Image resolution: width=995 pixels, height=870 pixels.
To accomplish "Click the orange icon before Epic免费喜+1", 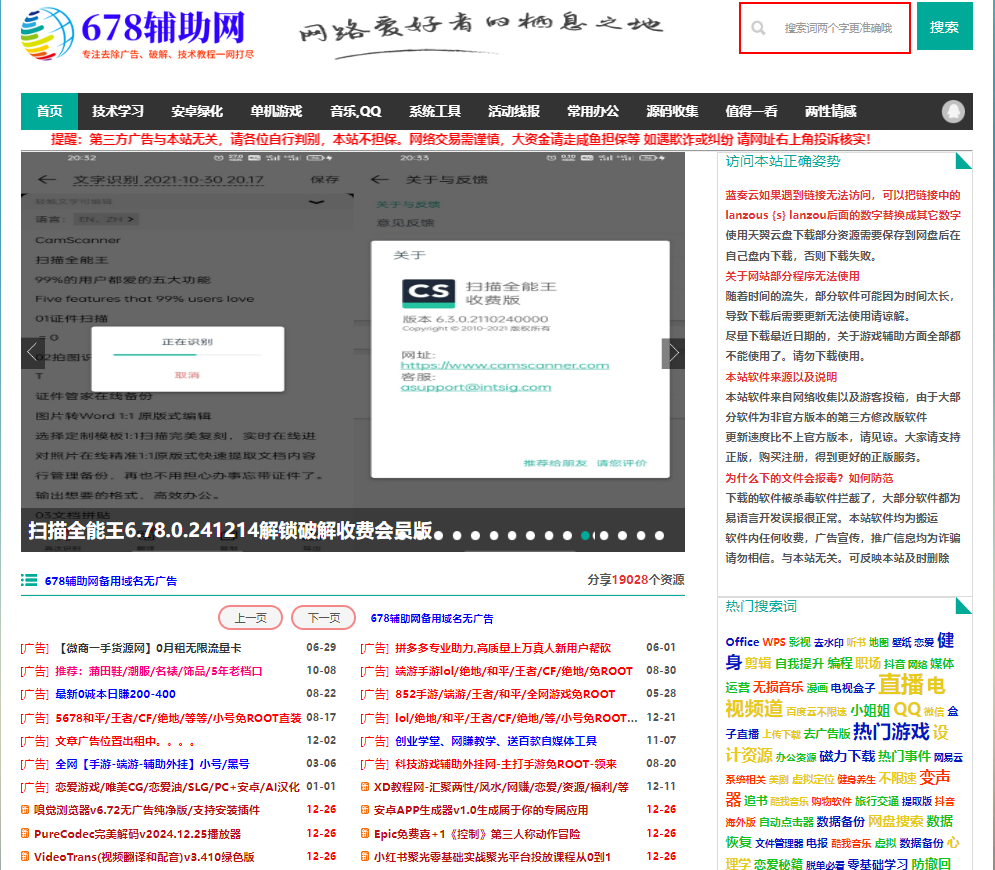I will (x=365, y=833).
